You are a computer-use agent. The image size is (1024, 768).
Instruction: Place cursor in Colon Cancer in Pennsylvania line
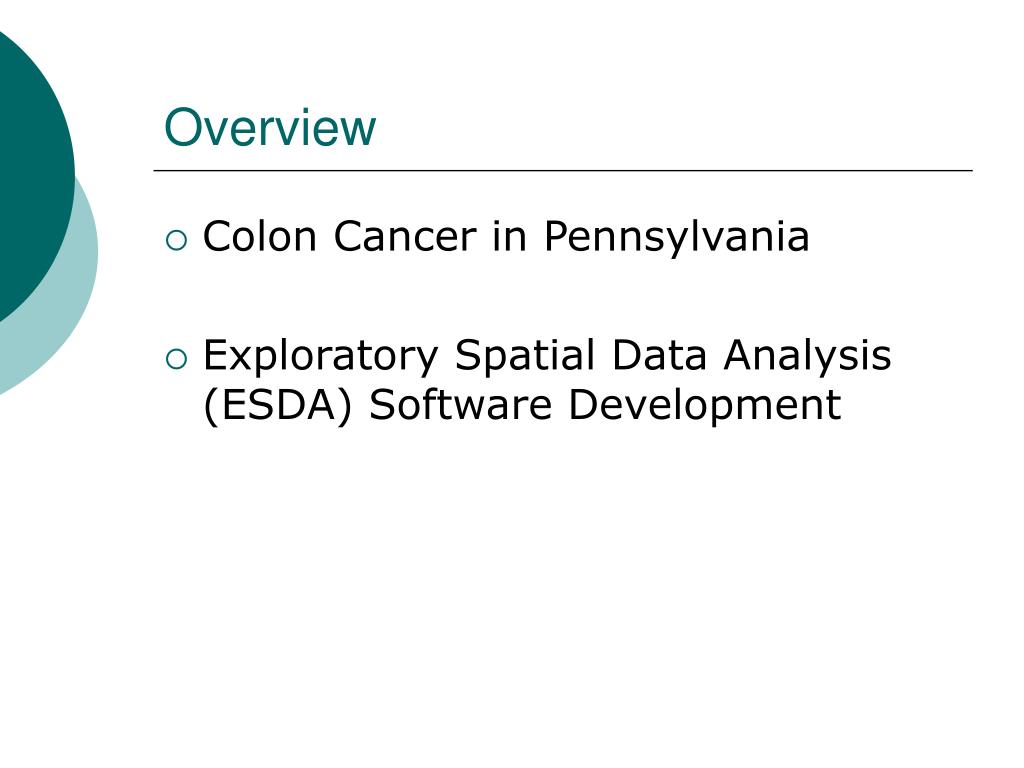pos(506,237)
